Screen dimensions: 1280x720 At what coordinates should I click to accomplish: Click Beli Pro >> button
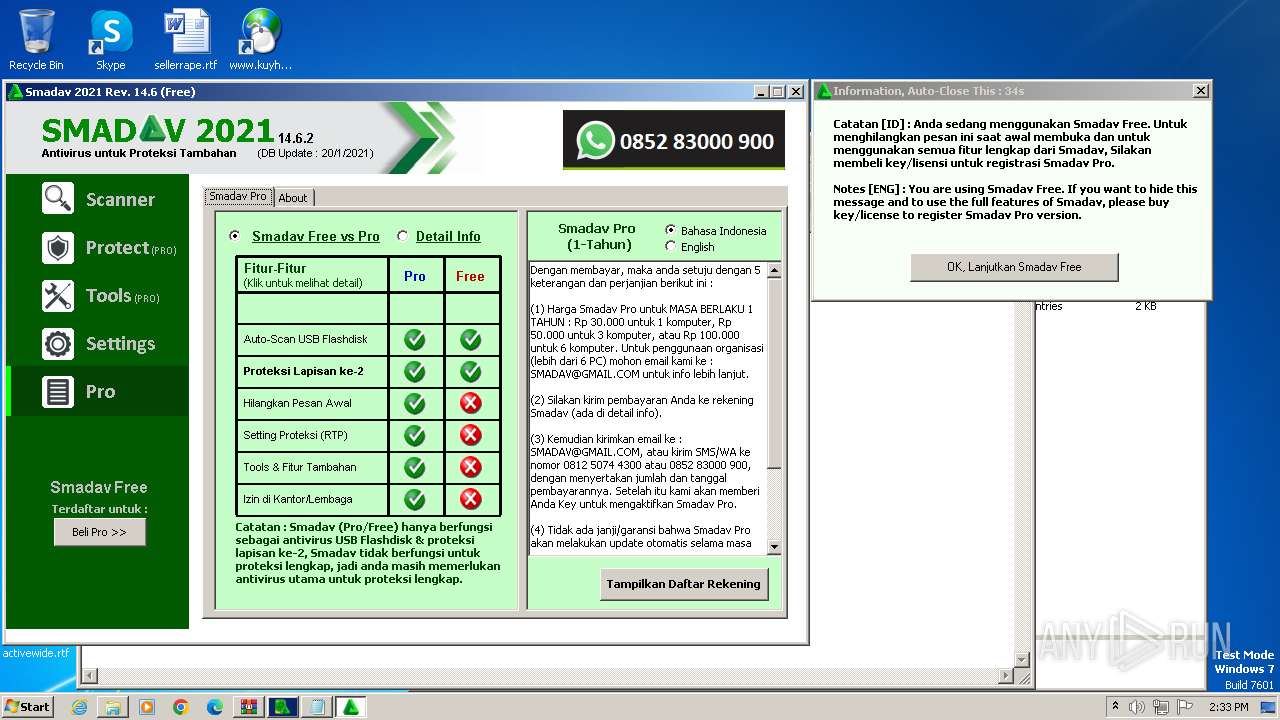[x=100, y=532]
